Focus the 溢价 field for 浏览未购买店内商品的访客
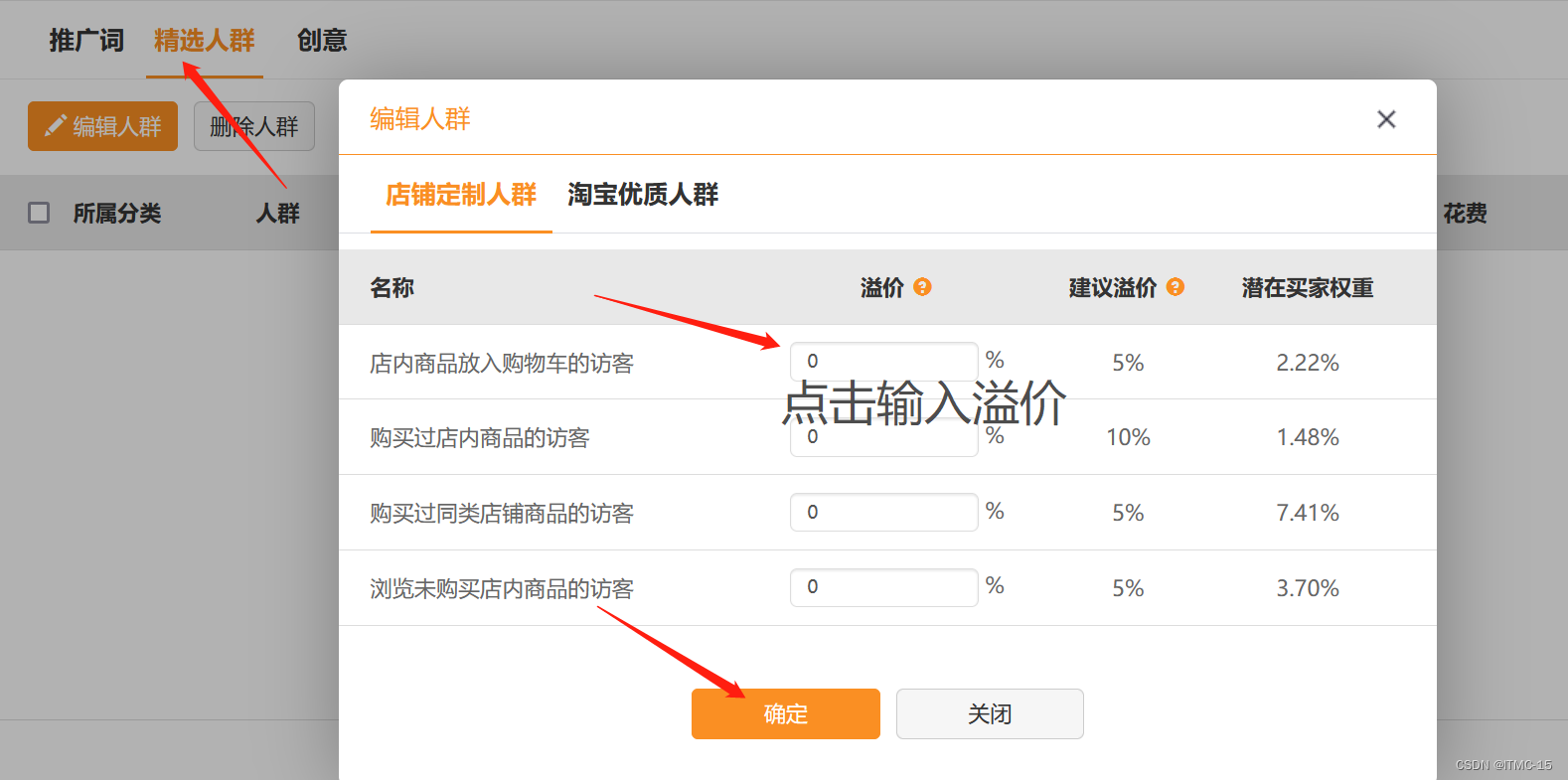1568x780 pixels. 884,587
